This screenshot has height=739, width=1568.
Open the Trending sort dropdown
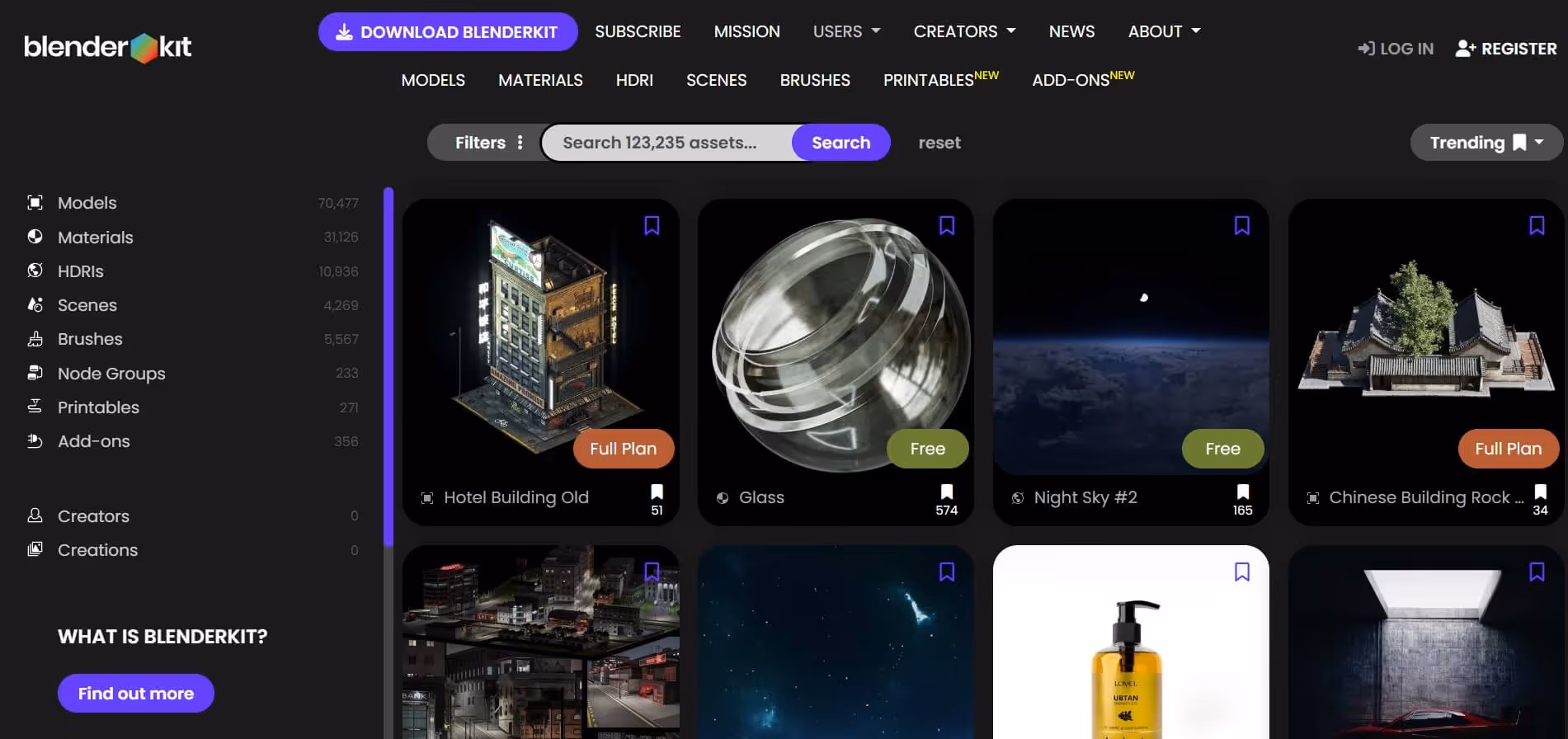click(x=1486, y=143)
